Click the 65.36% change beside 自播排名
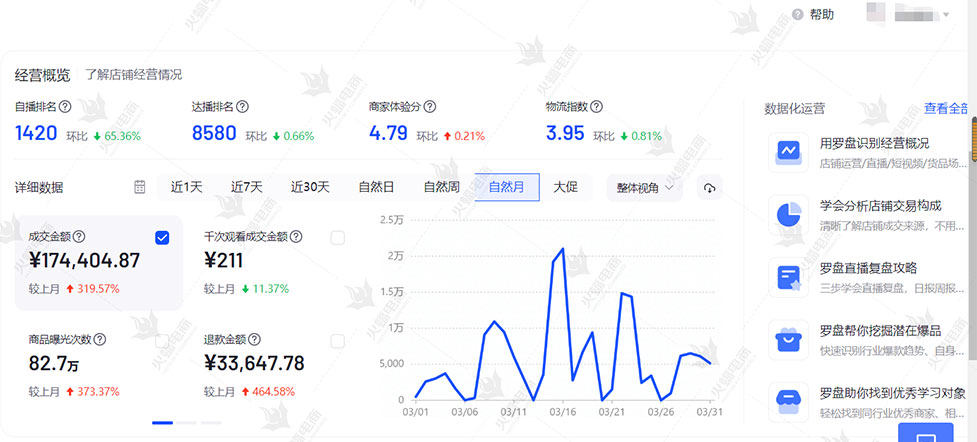Viewport: 977px width, 442px height. 122,136
